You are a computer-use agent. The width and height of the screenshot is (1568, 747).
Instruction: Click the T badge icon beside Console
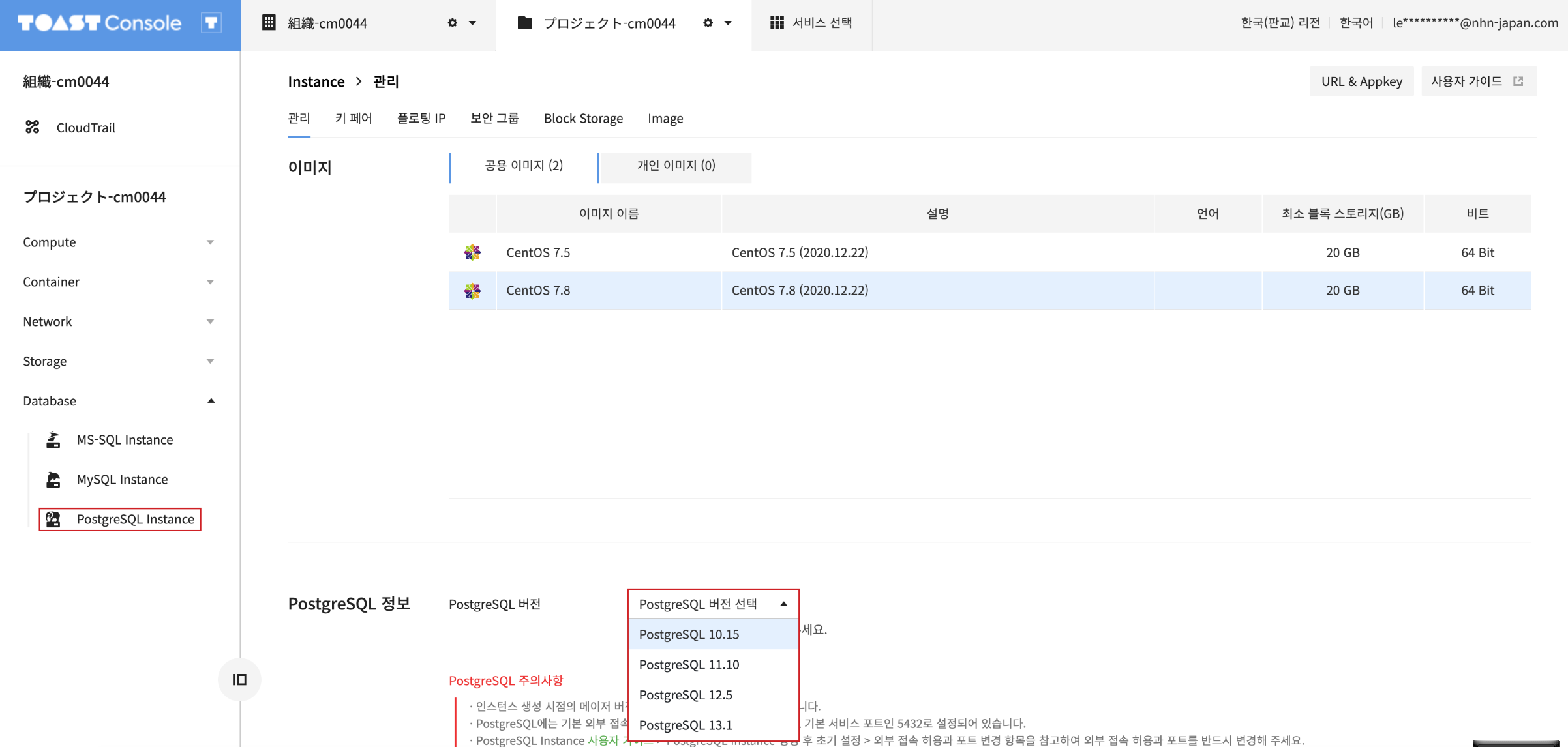click(211, 23)
